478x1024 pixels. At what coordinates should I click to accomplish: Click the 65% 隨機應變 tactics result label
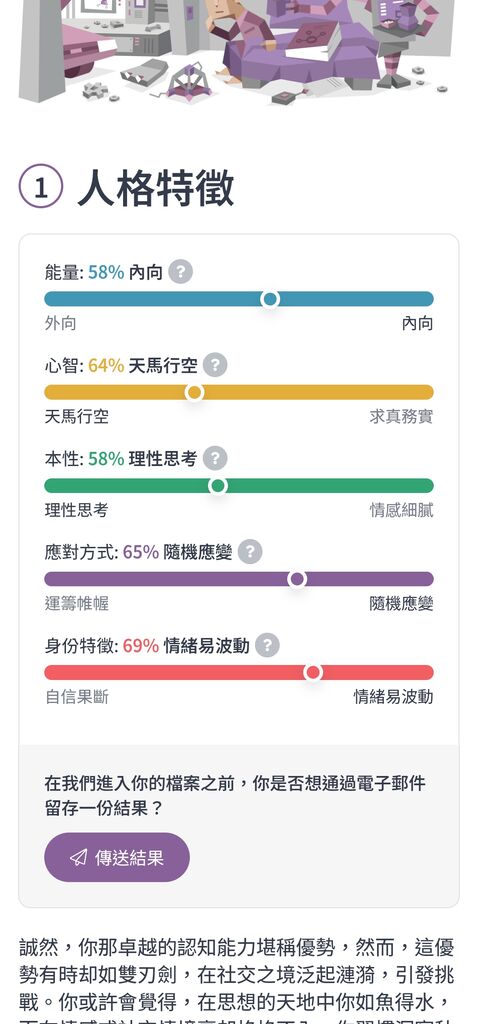178,552
